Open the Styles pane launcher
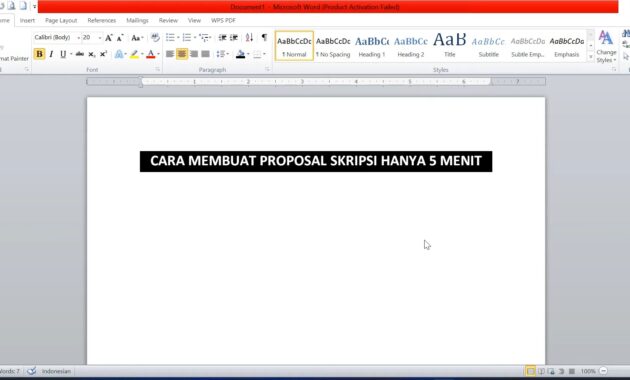This screenshot has width=630, height=380. [x=614, y=69]
